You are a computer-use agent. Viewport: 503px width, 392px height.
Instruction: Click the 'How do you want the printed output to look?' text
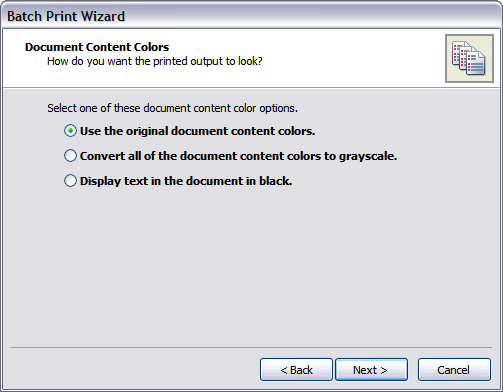[155, 61]
